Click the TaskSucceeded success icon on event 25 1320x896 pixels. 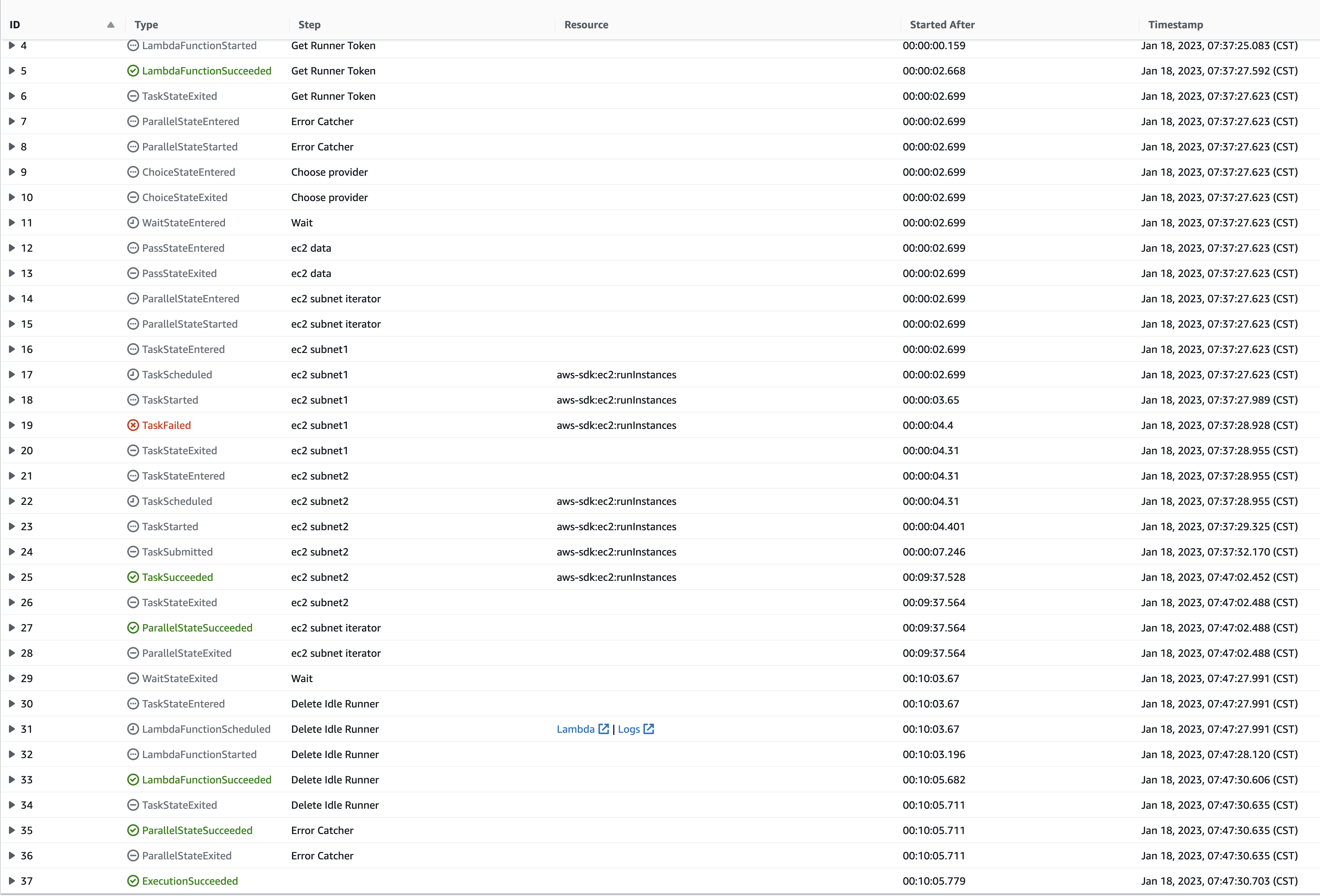[133, 577]
